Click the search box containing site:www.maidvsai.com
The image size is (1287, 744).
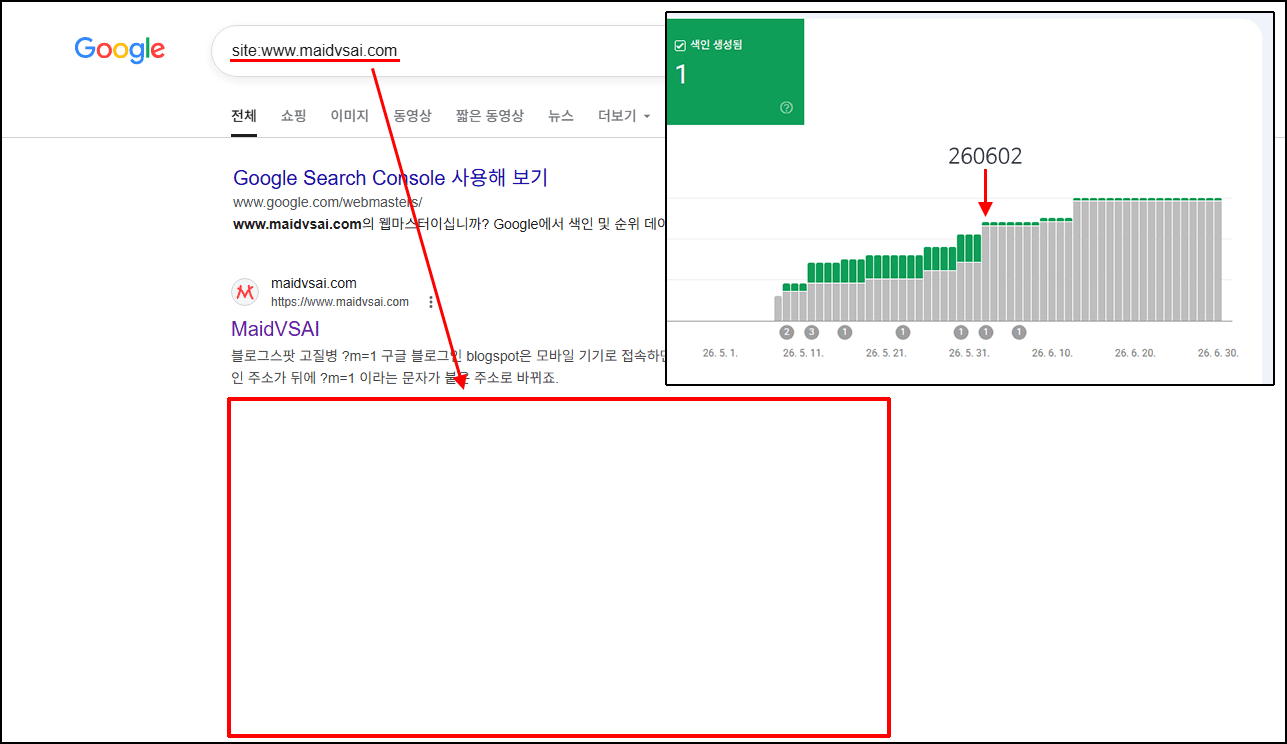coord(440,50)
